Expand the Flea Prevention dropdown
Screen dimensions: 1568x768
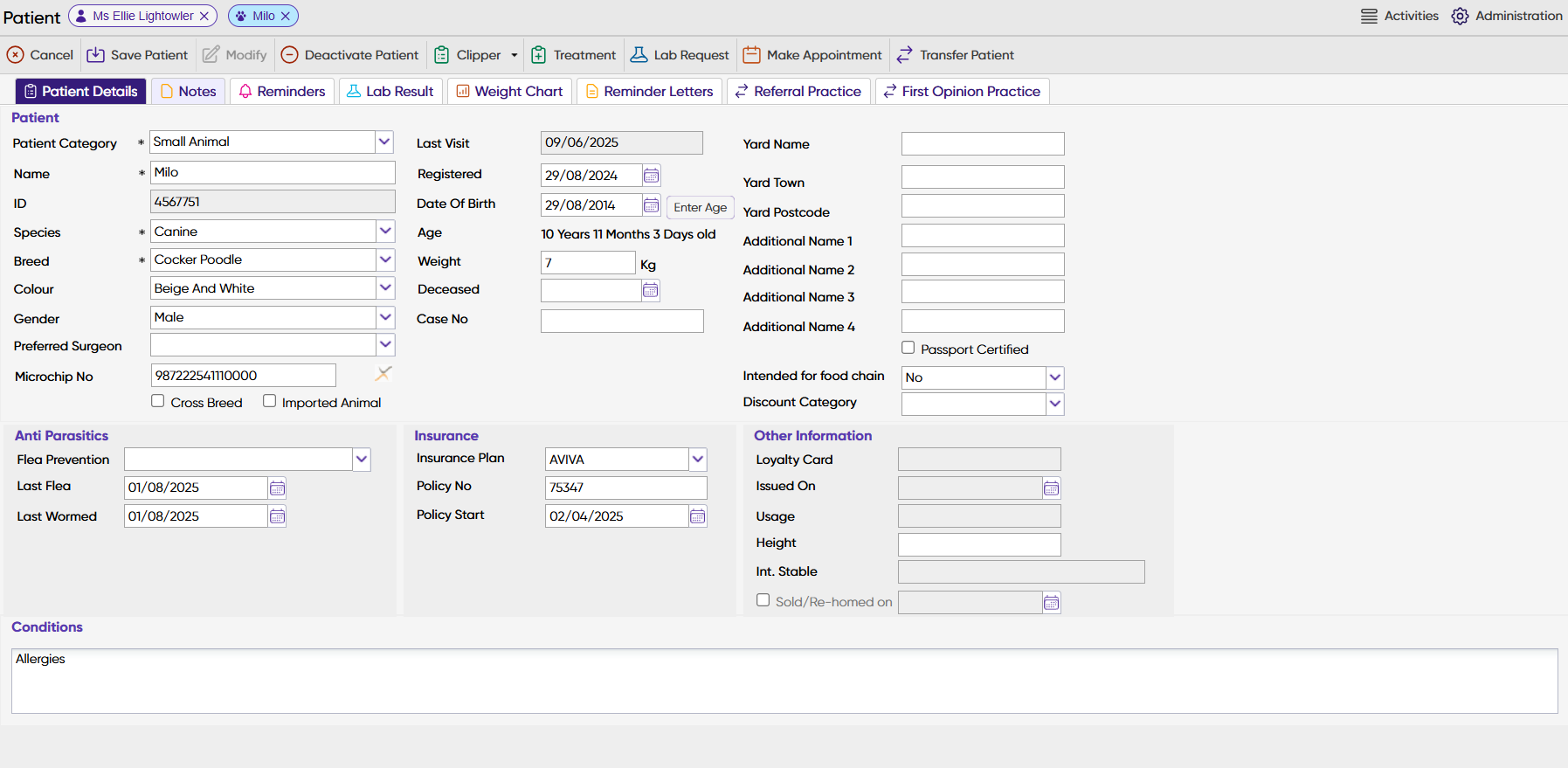(x=362, y=459)
